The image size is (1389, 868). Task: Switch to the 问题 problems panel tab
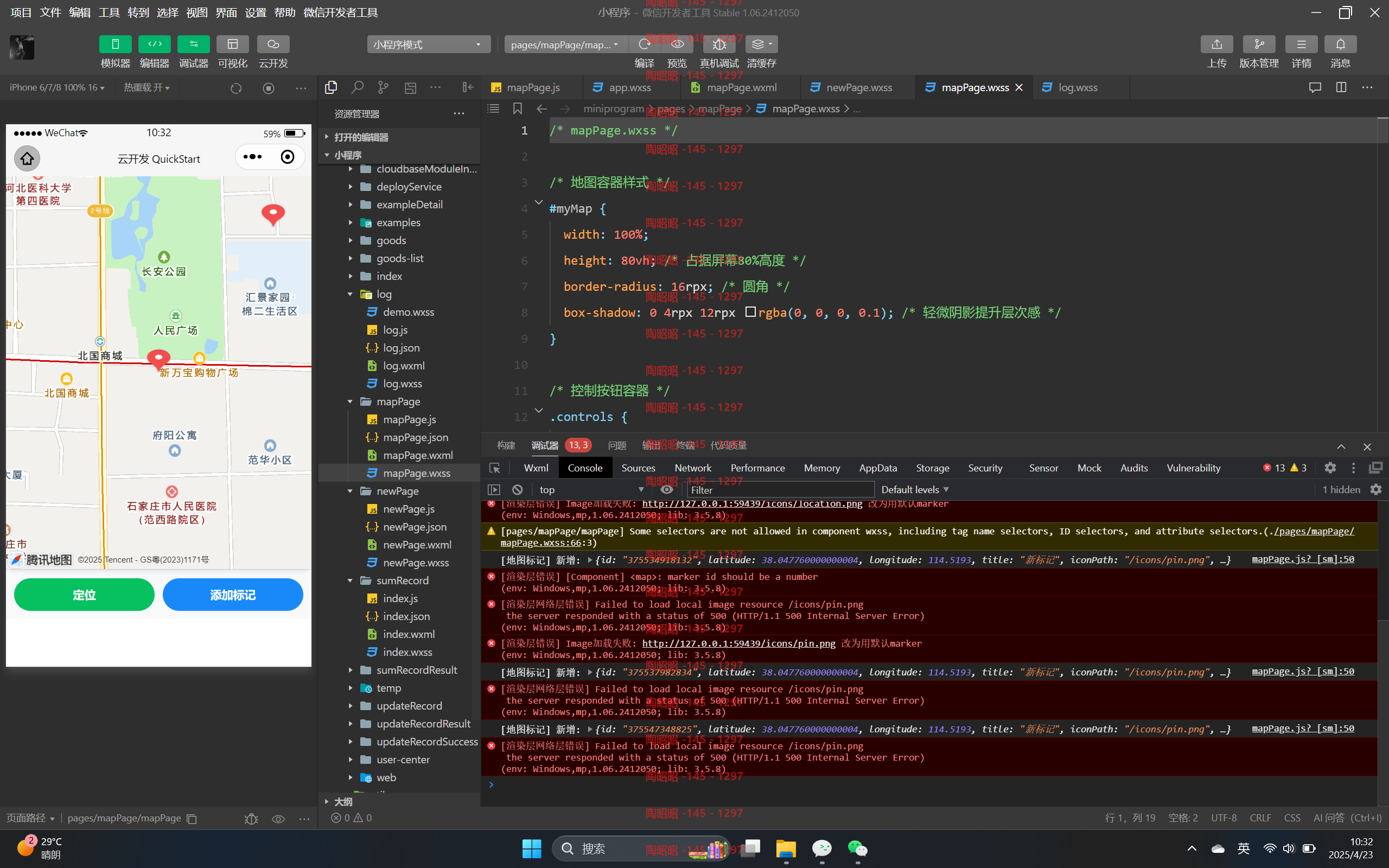[x=617, y=445]
